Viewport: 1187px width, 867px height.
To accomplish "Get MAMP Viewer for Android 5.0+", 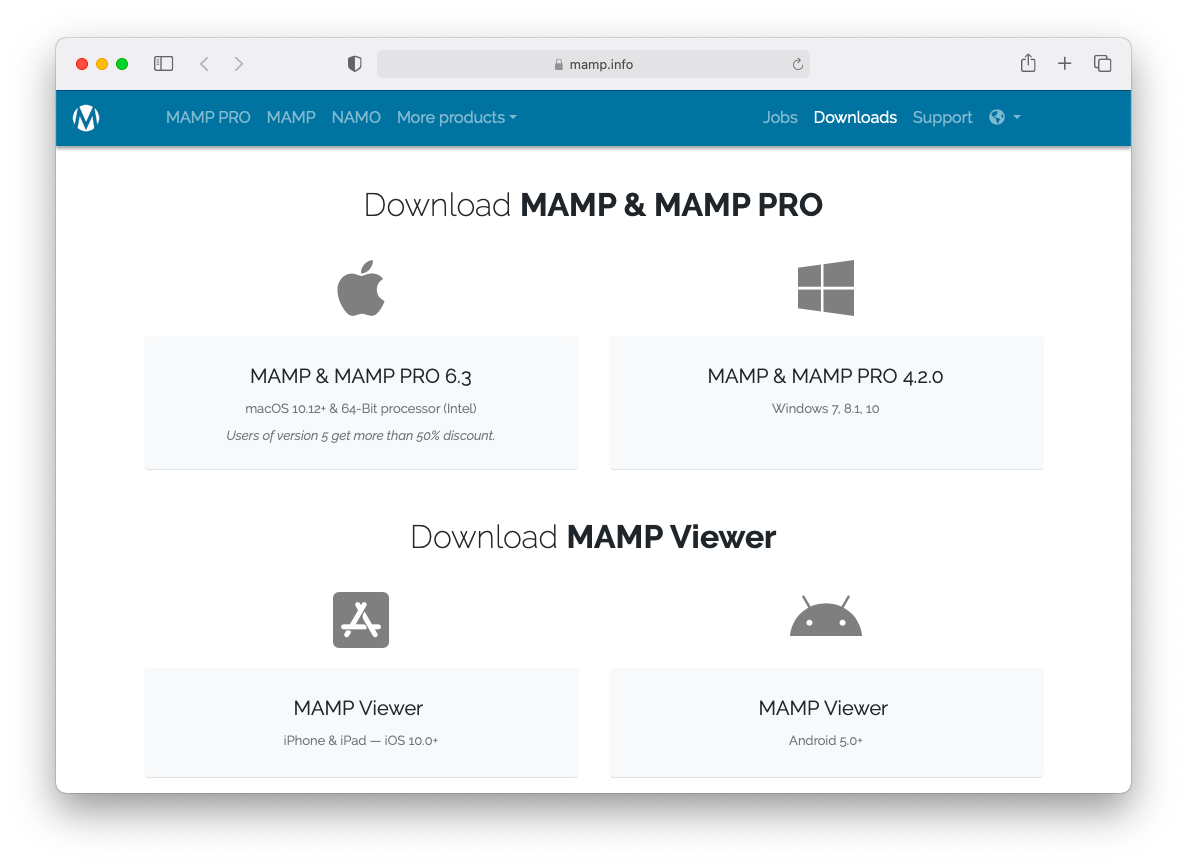I will (x=826, y=722).
